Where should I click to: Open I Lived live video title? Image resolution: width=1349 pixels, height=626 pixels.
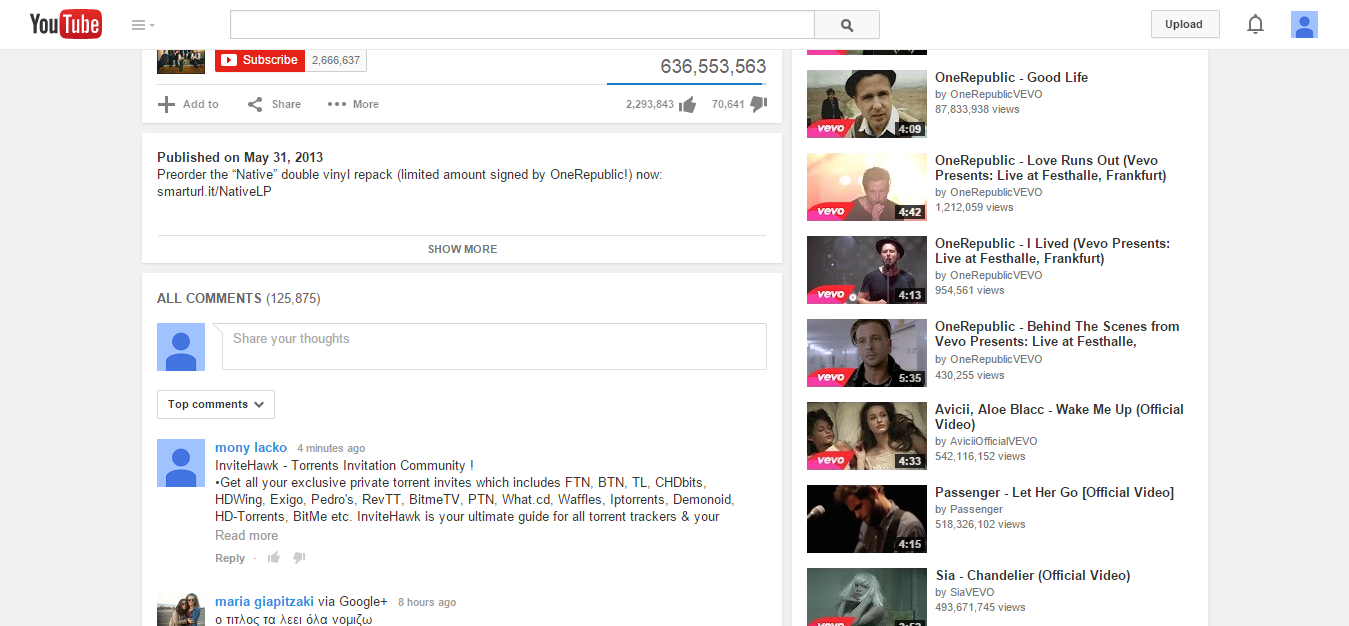1052,251
